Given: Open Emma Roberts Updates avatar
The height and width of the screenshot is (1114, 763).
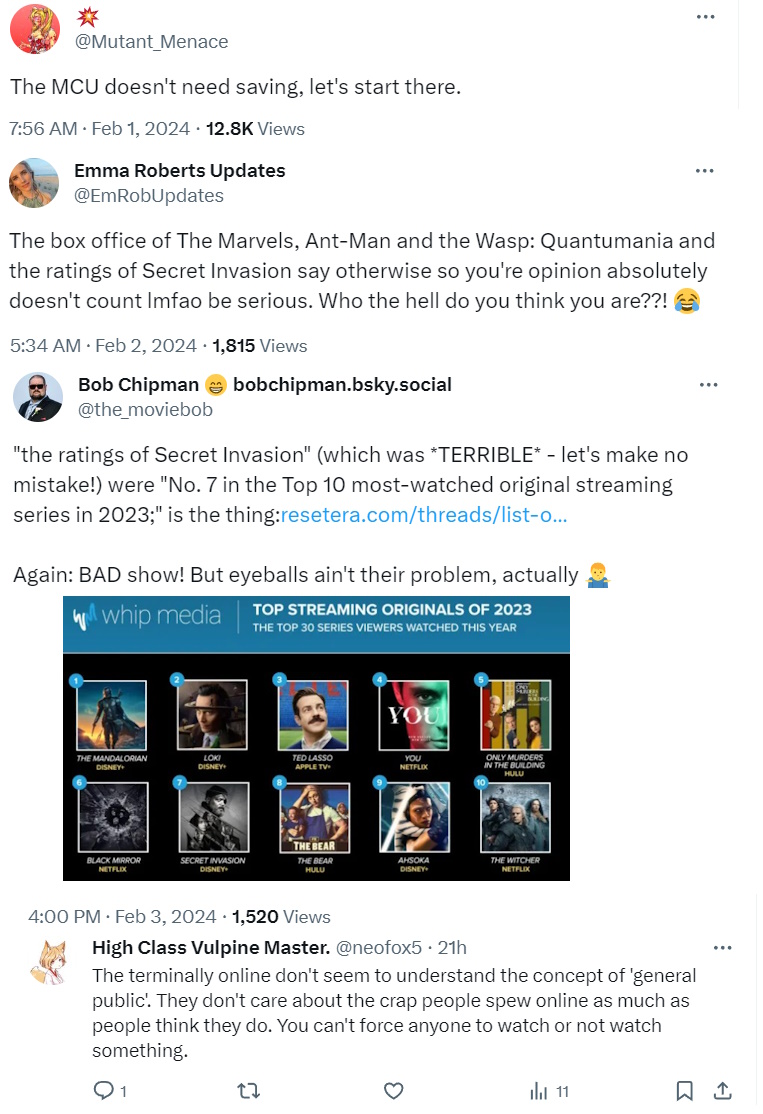Looking at the screenshot, I should click(34, 183).
